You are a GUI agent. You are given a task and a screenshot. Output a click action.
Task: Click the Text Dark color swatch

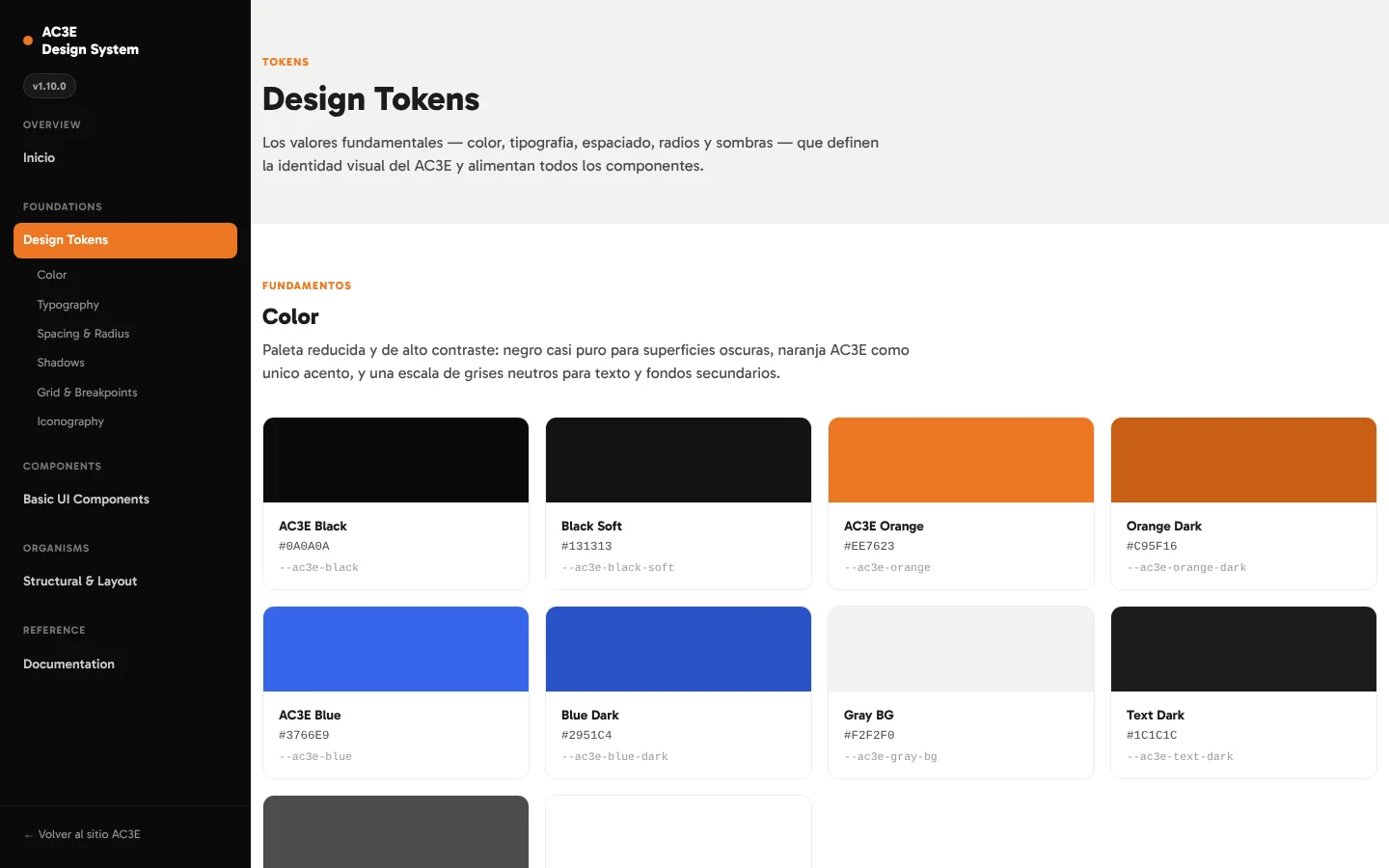[x=1243, y=649]
